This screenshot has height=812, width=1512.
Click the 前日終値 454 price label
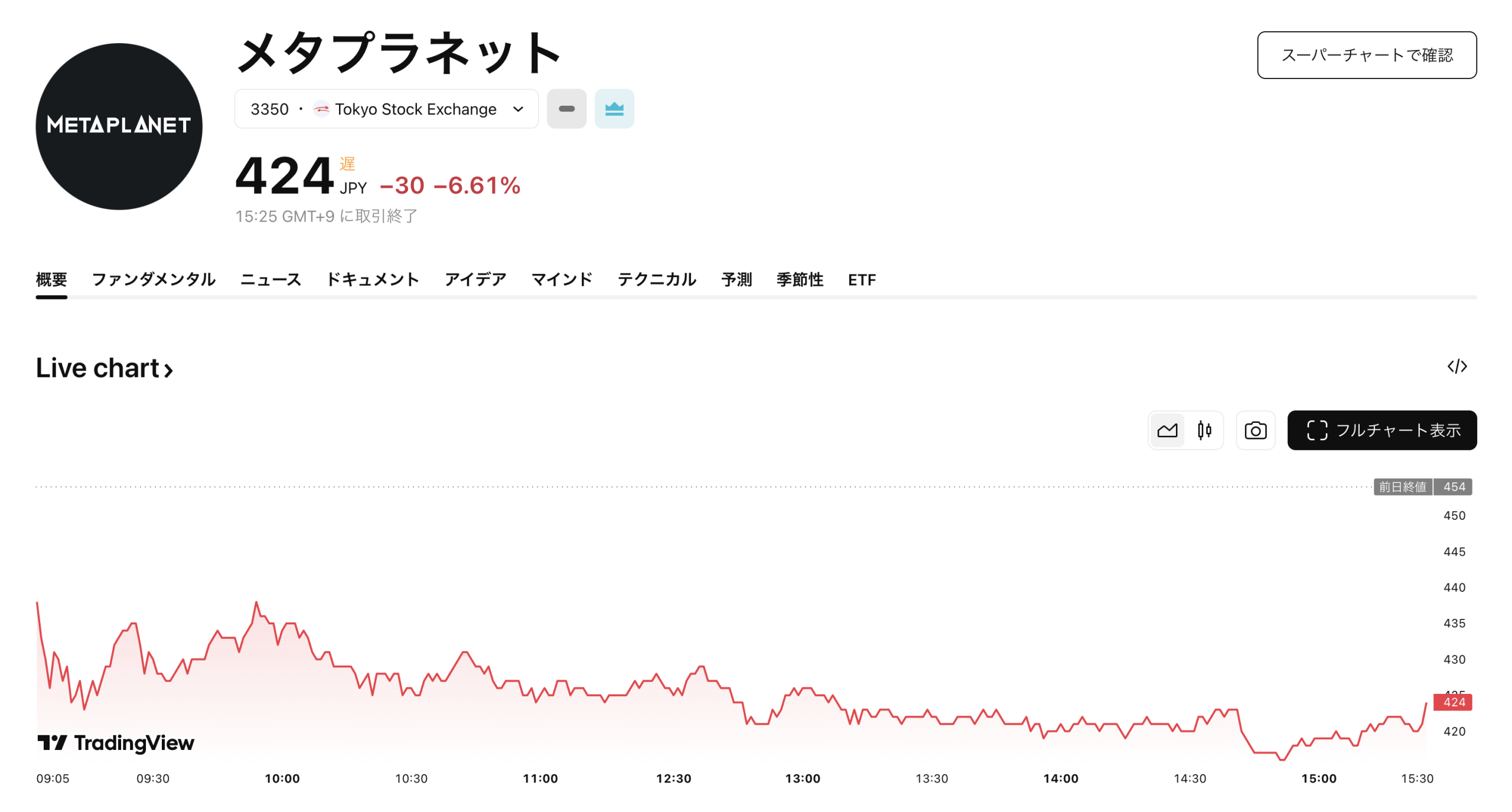1422,487
